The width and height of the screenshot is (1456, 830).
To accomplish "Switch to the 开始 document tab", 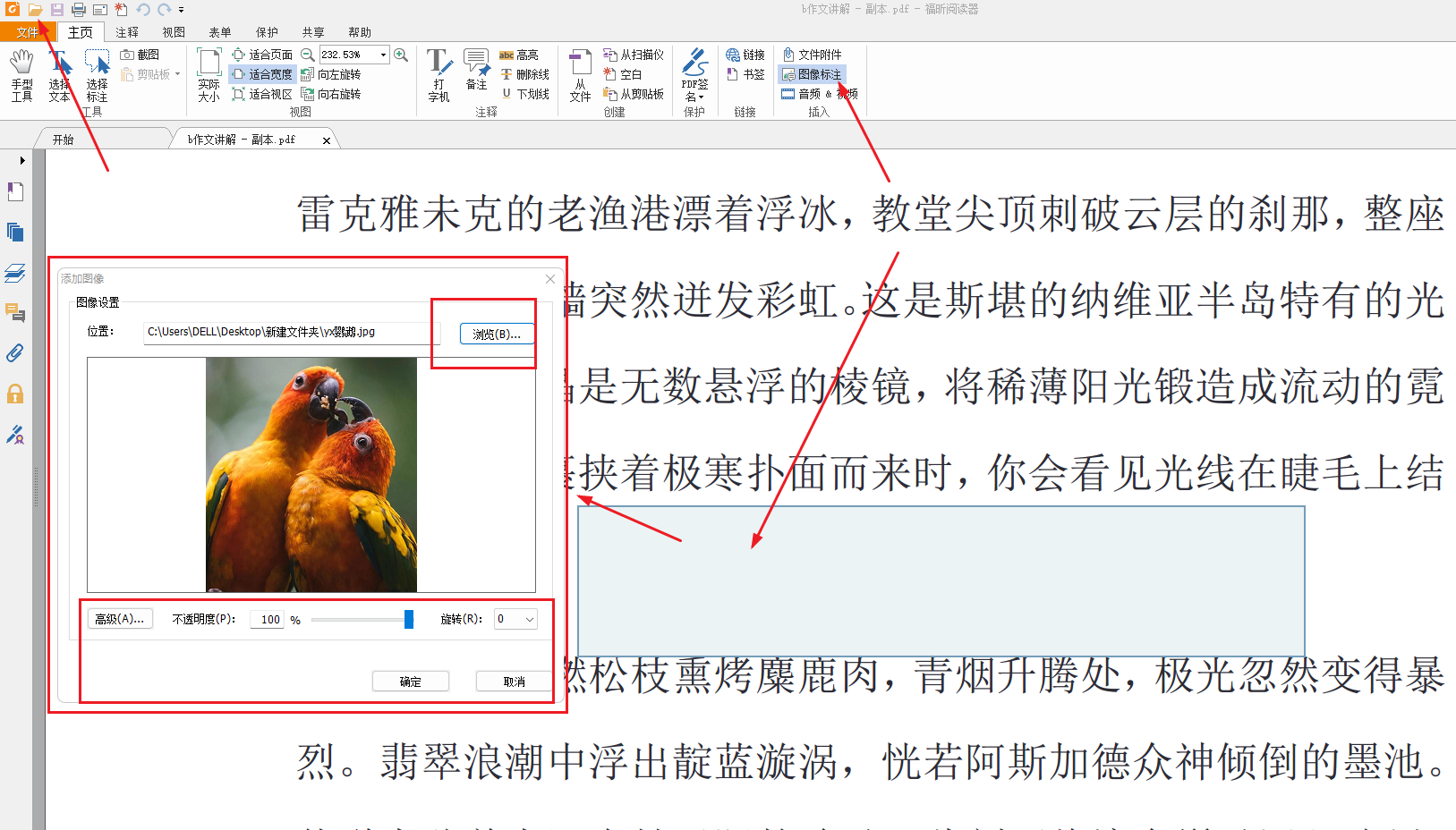I will click(63, 138).
